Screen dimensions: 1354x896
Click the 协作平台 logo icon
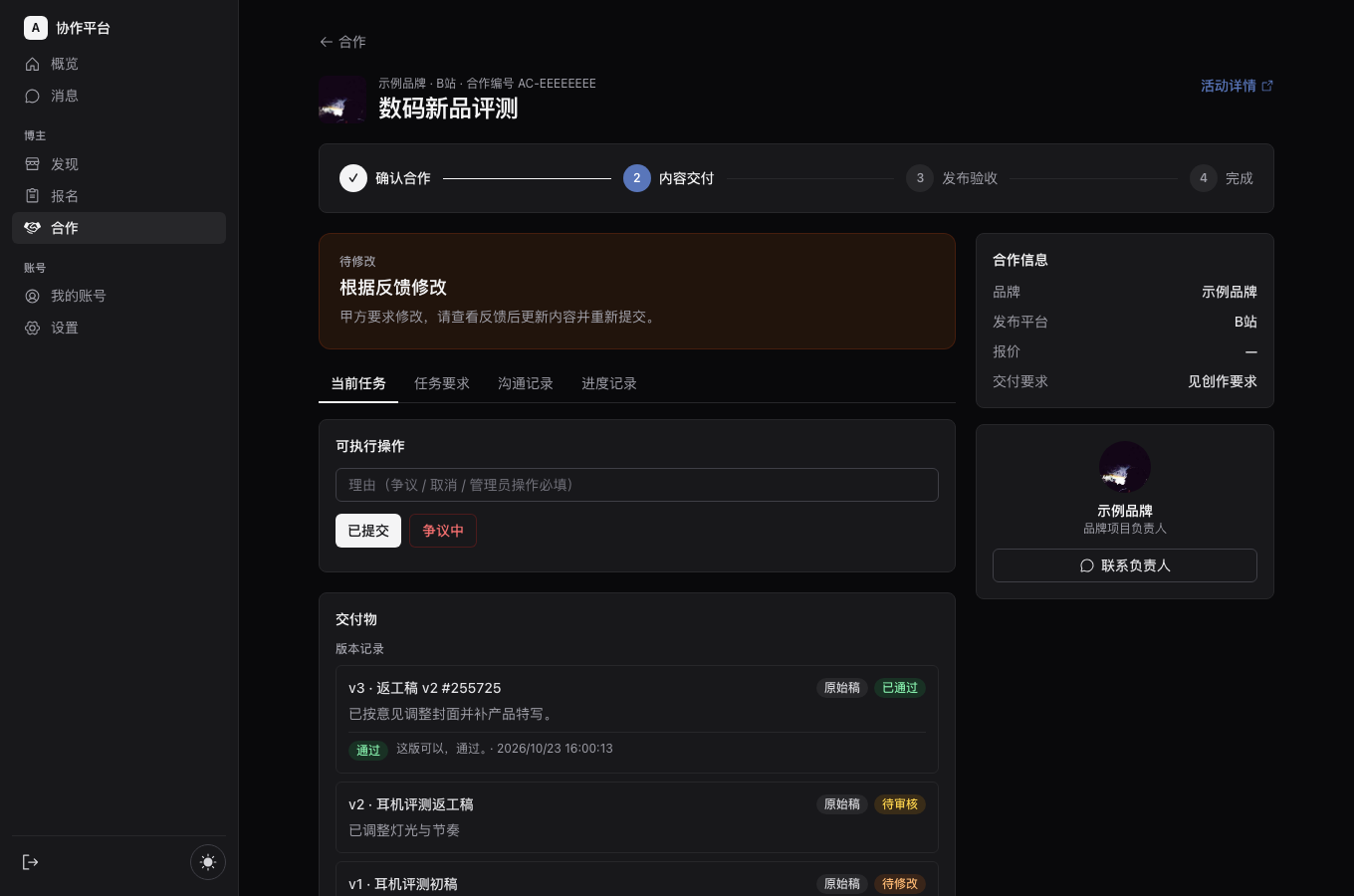pos(36,28)
